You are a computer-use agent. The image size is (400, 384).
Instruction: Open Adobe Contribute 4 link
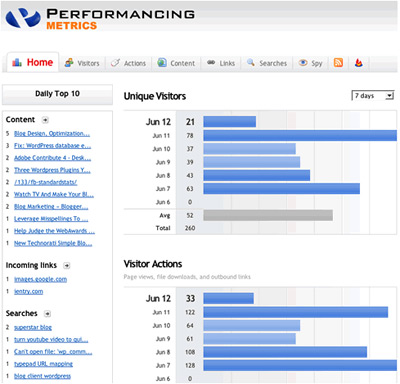point(52,158)
